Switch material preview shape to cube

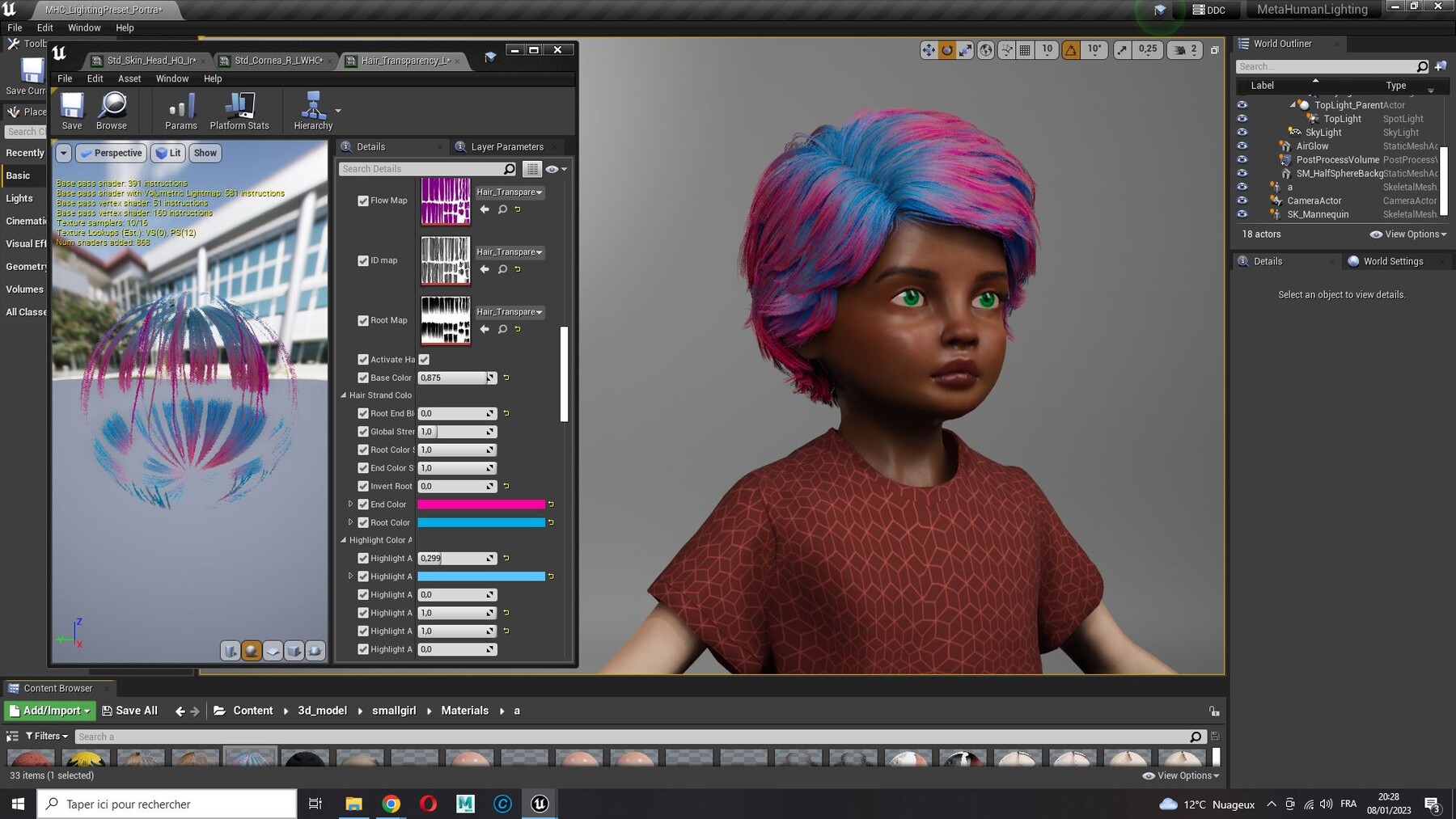(x=294, y=651)
